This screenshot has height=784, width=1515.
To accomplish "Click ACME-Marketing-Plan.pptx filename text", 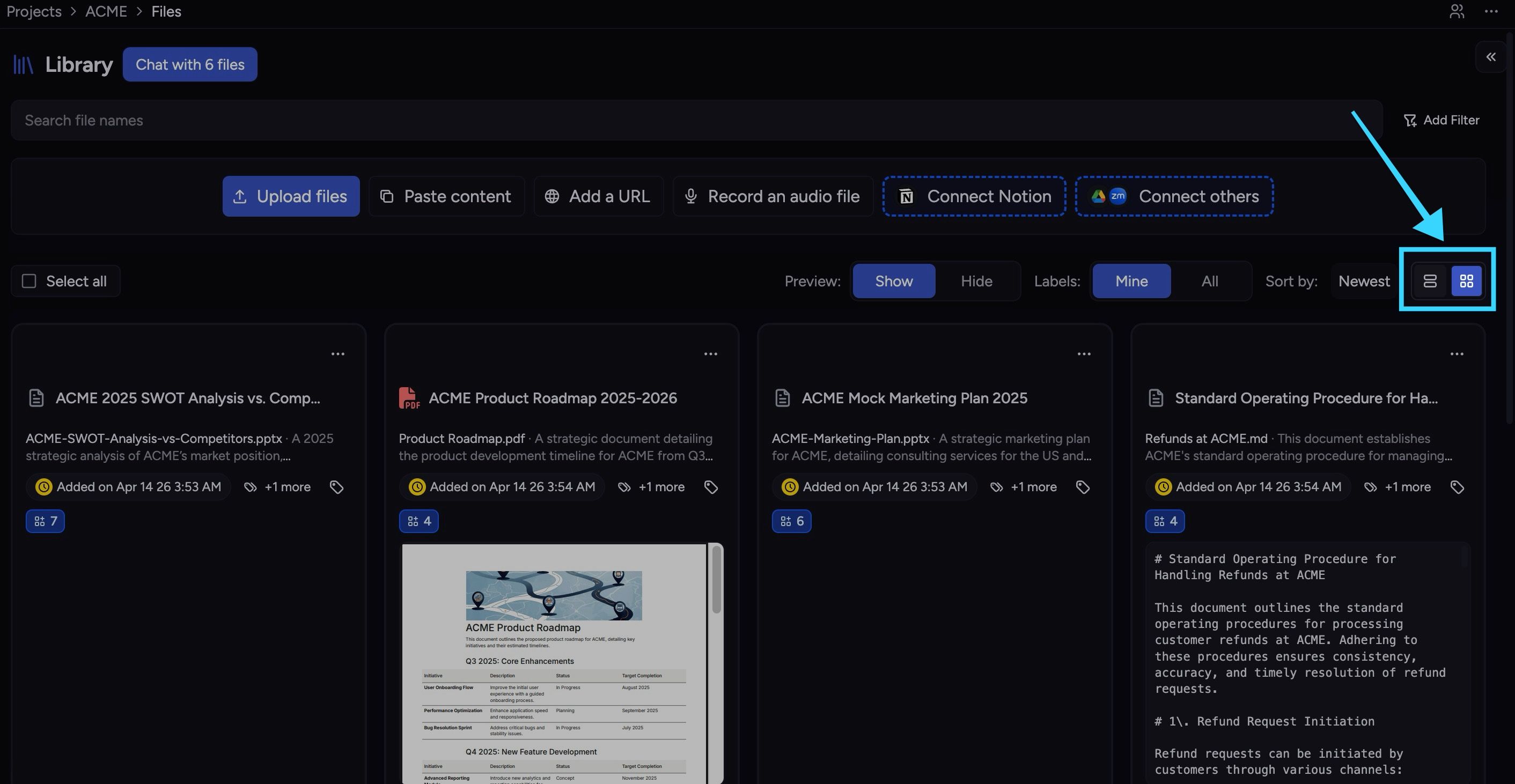I will [850, 439].
